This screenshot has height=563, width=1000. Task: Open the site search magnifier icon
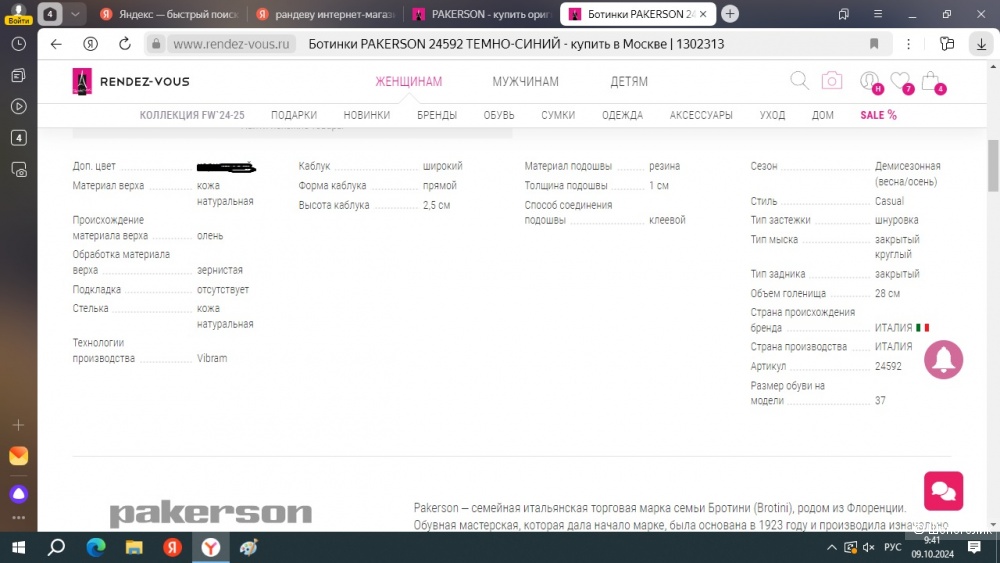pyautogui.click(x=799, y=81)
